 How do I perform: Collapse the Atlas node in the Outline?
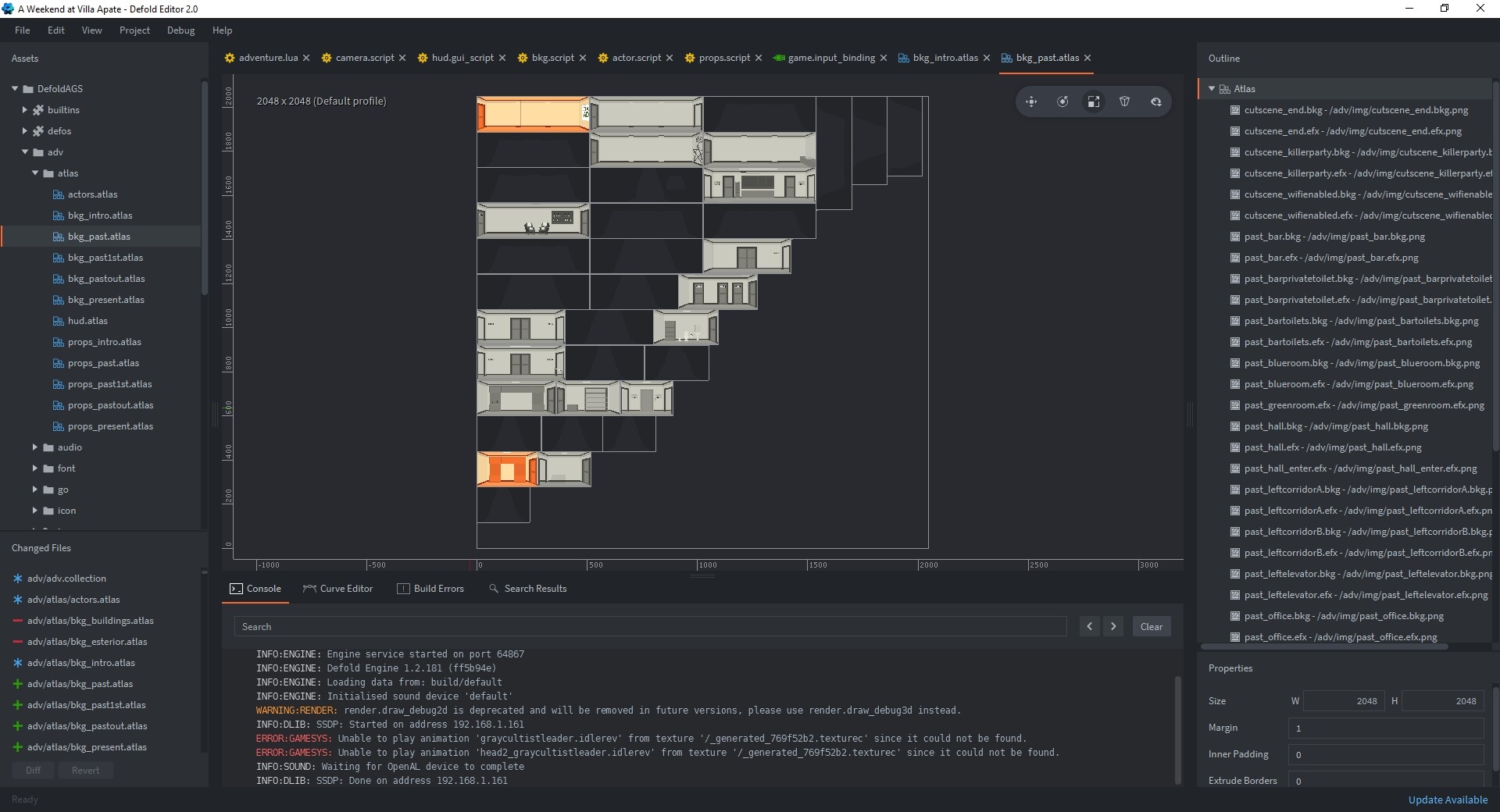point(1212,89)
